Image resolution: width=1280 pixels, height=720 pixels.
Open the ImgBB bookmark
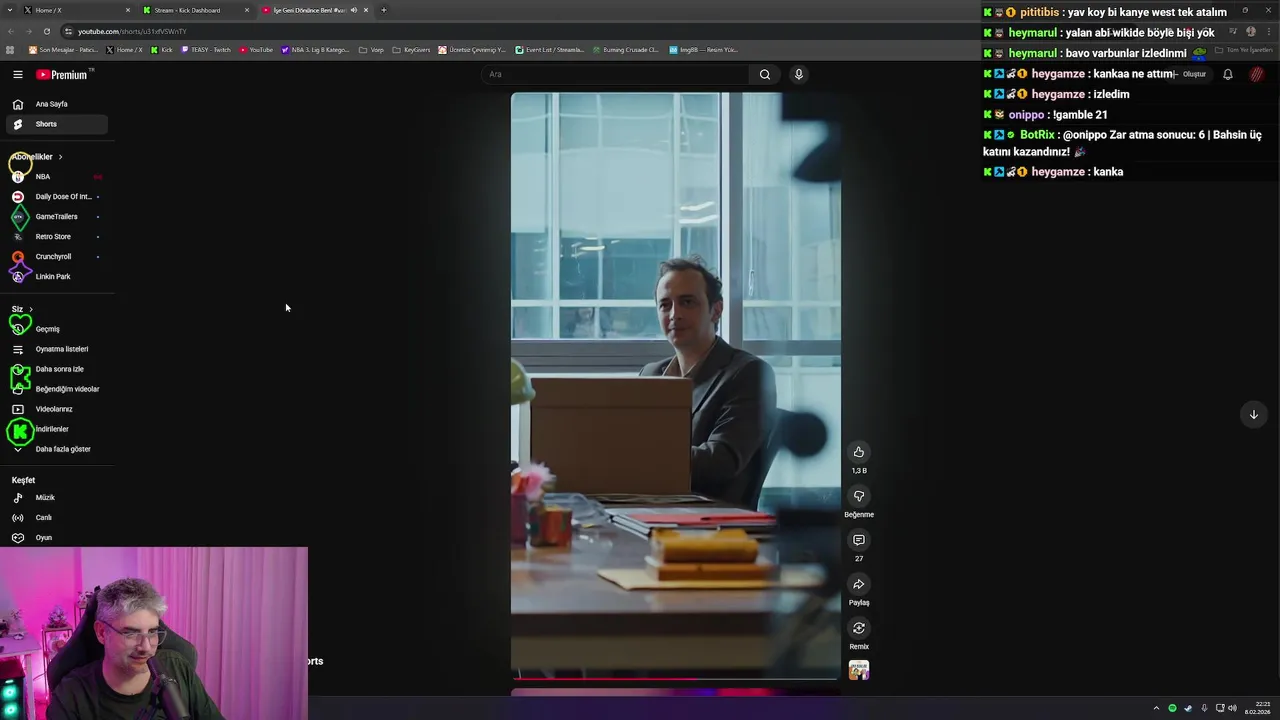coord(703,49)
